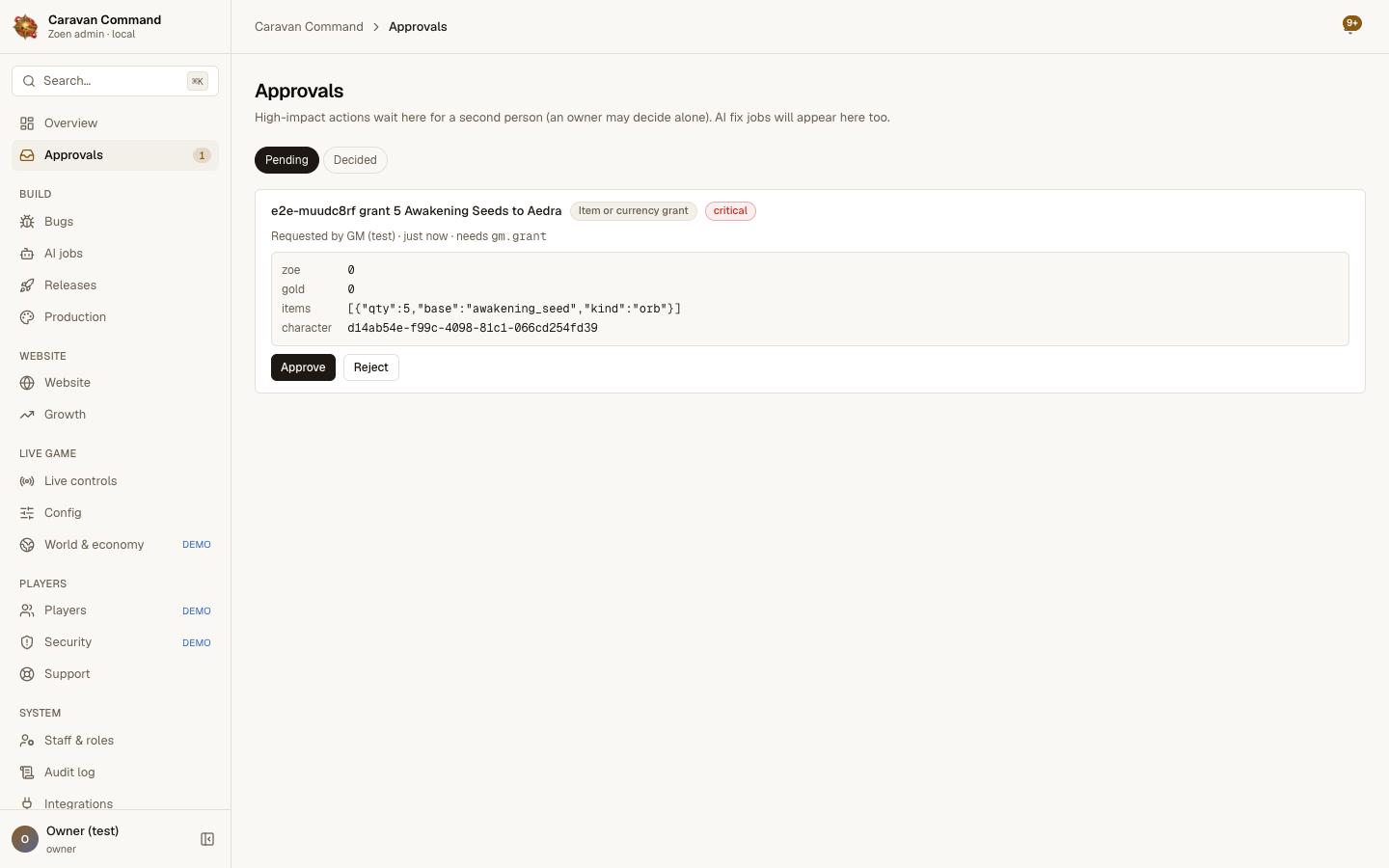Click the Approvals pending count badge
The height and width of the screenshot is (868, 1389).
(x=202, y=155)
